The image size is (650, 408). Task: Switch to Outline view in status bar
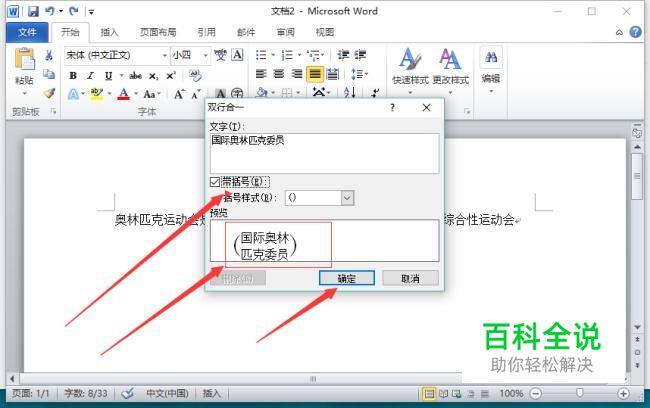[471, 393]
